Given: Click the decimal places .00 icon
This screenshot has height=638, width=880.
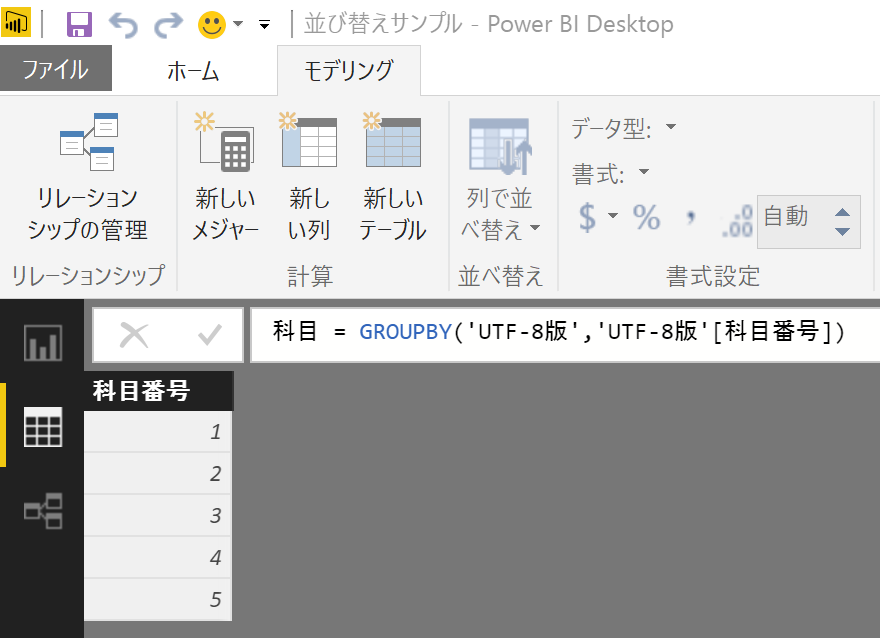Looking at the screenshot, I should coord(737,221).
